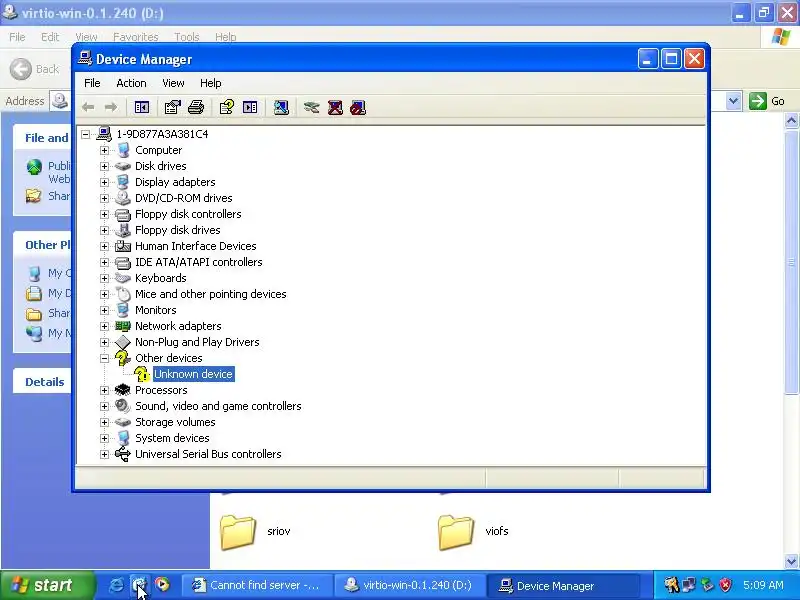The image size is (800, 600).
Task: Select the Floppy disk controllers entry
Action: coord(188,214)
